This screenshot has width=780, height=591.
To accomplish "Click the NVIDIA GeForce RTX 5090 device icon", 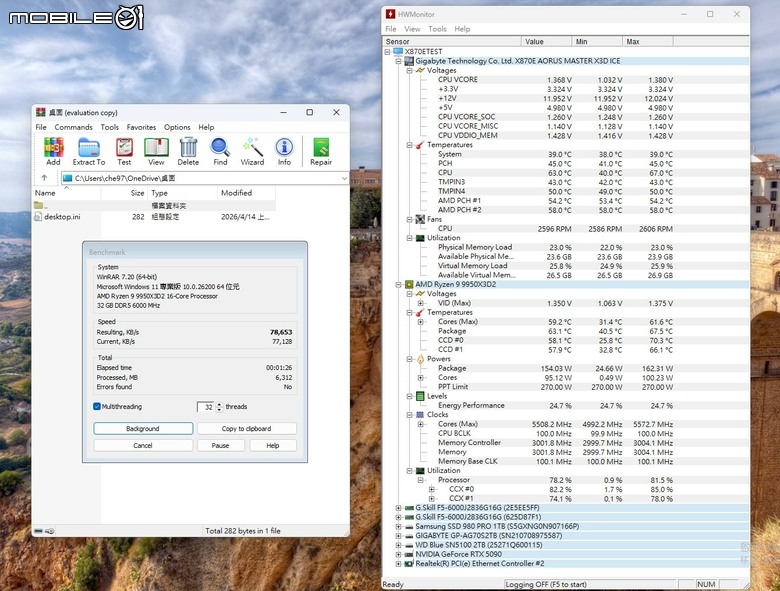I will (x=409, y=554).
